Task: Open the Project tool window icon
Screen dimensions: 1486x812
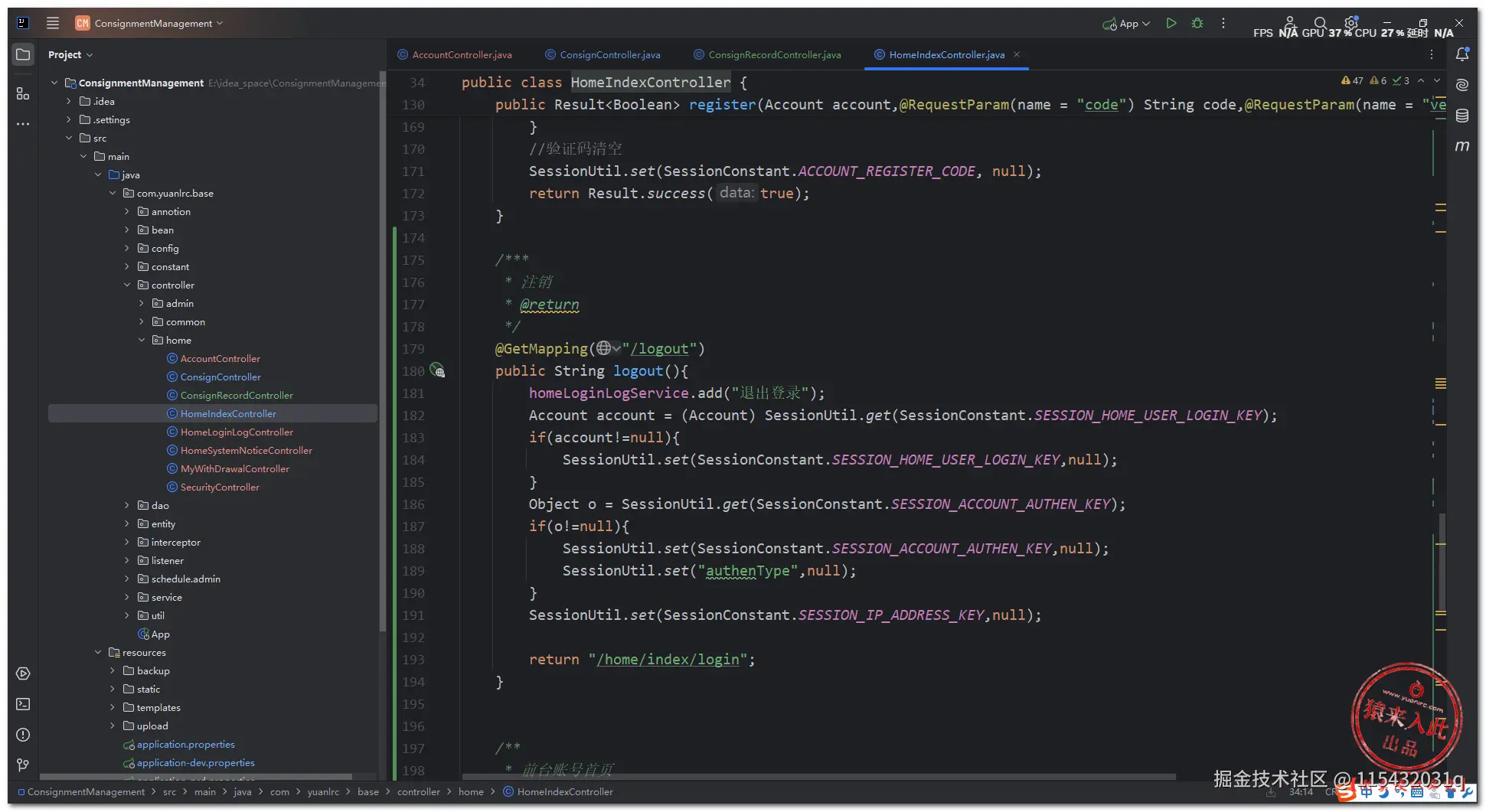Action: pos(23,54)
